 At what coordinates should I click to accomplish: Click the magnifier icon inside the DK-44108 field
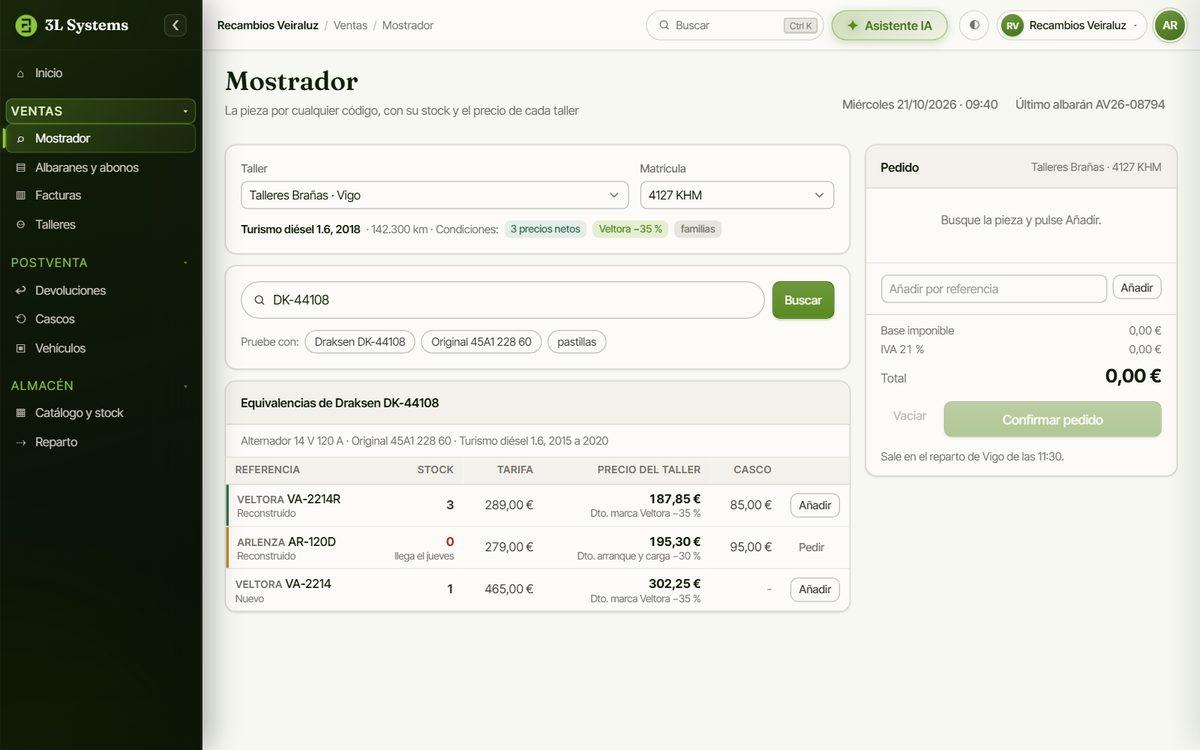pyautogui.click(x=260, y=300)
